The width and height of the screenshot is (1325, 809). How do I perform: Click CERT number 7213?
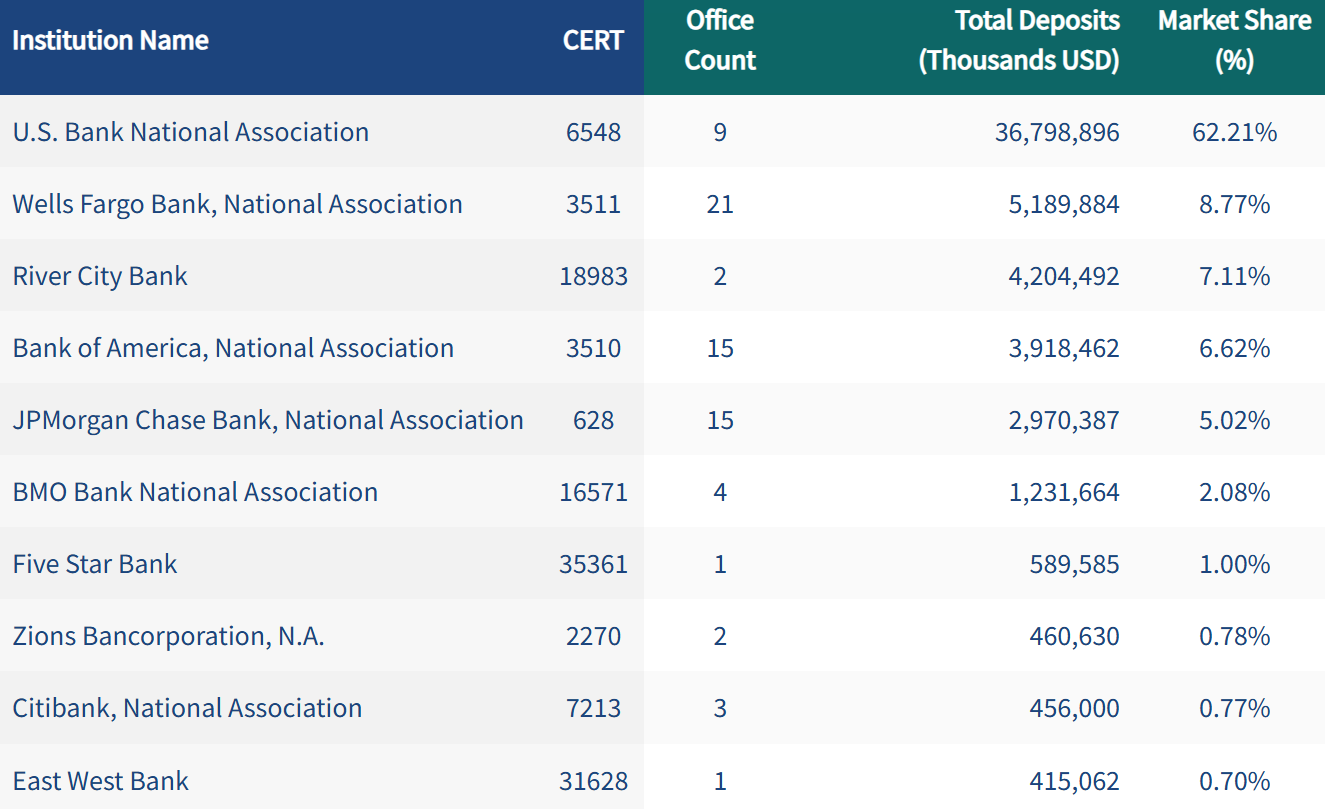[594, 708]
